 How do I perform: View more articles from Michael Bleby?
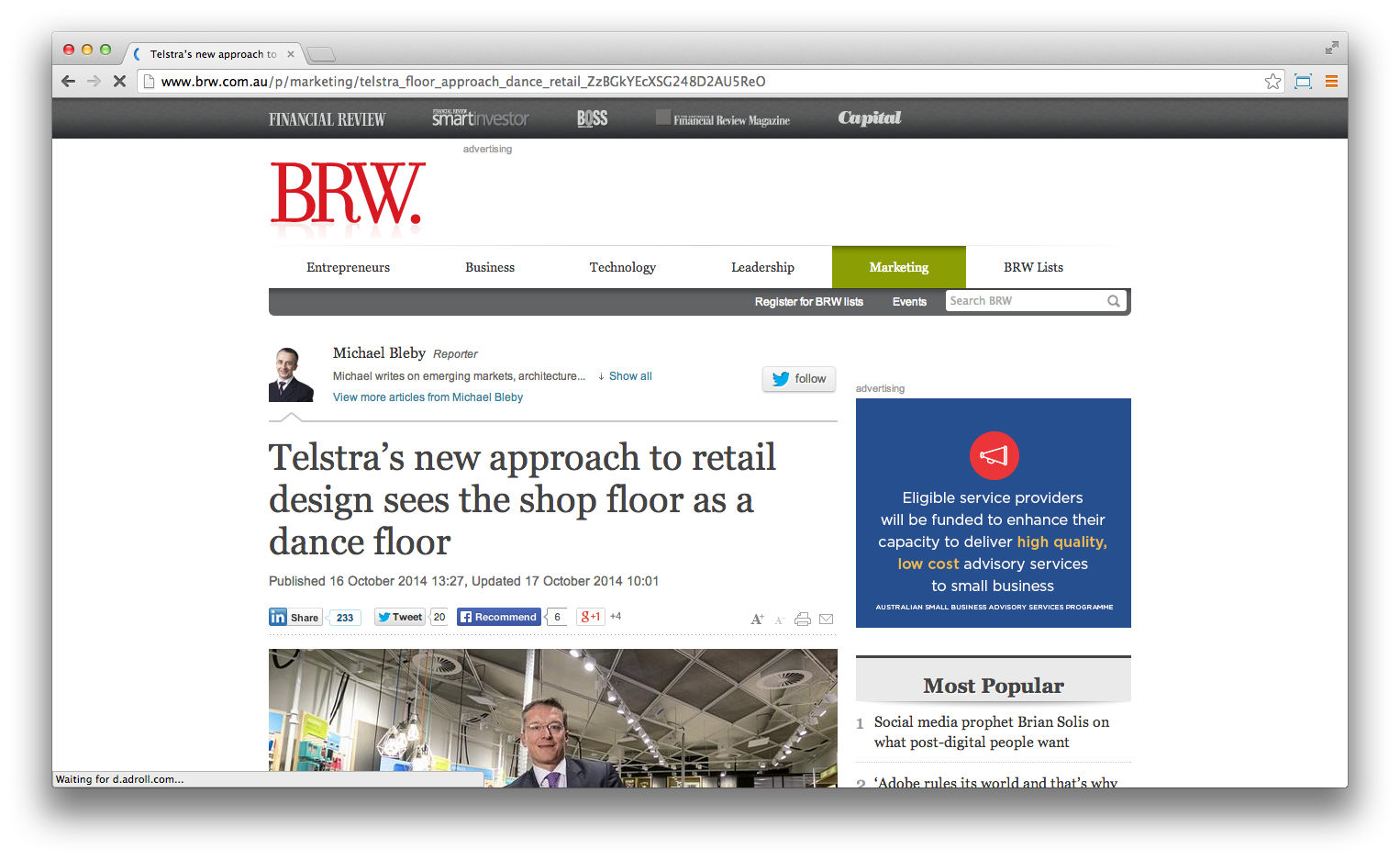pos(428,397)
